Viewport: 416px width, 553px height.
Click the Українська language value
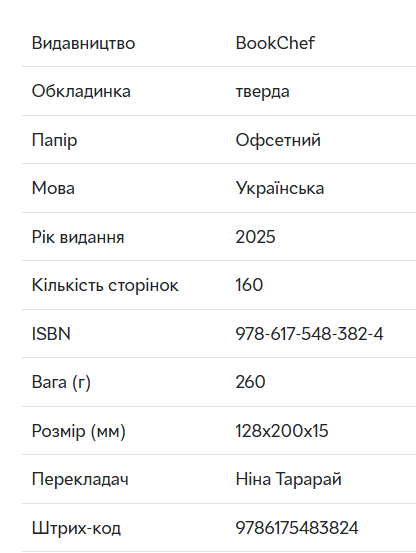[280, 188]
